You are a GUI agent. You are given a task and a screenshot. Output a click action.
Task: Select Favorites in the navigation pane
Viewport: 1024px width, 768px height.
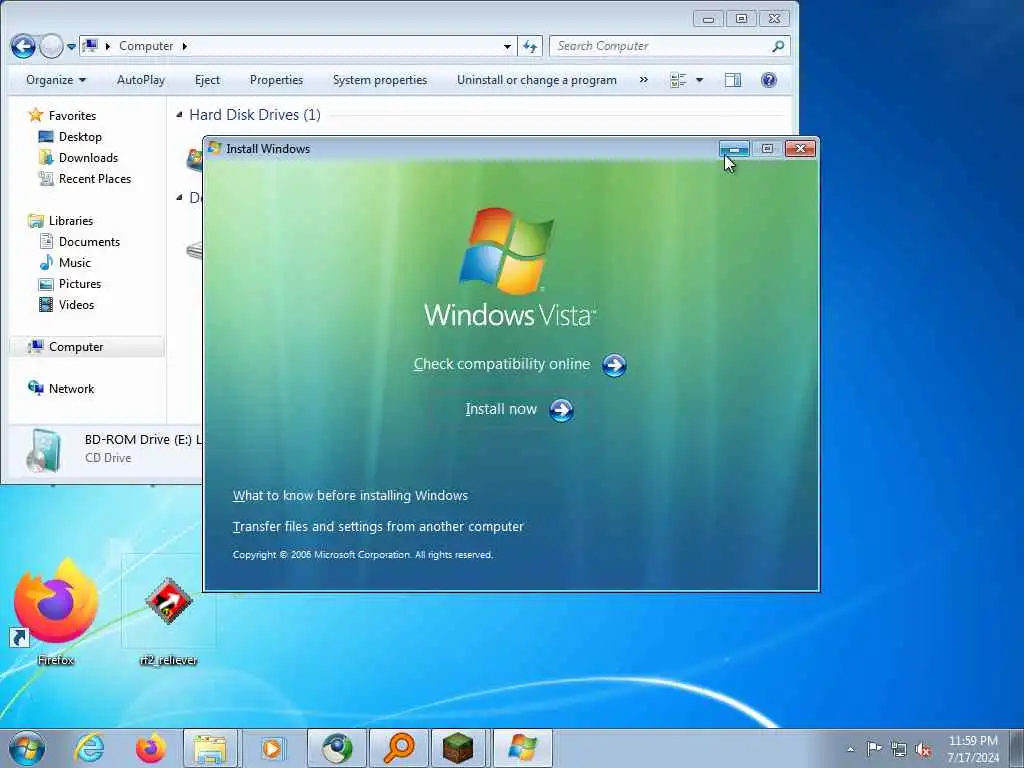(72, 116)
